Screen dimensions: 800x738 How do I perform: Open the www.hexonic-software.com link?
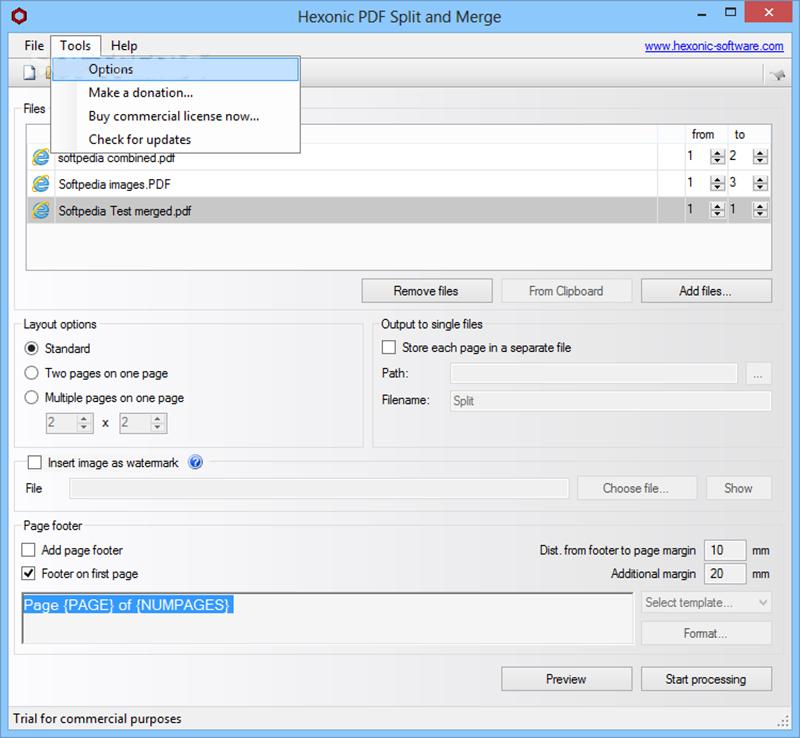[x=713, y=46]
